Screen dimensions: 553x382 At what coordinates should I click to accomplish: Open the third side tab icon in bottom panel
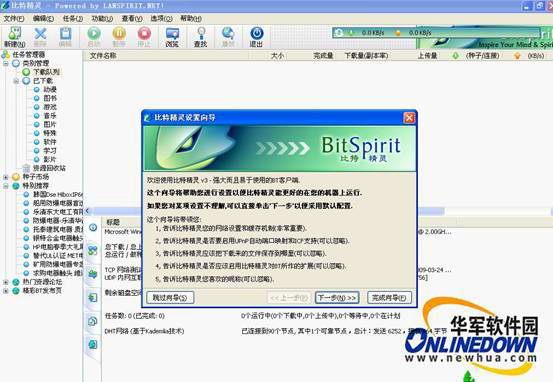[x=93, y=274]
